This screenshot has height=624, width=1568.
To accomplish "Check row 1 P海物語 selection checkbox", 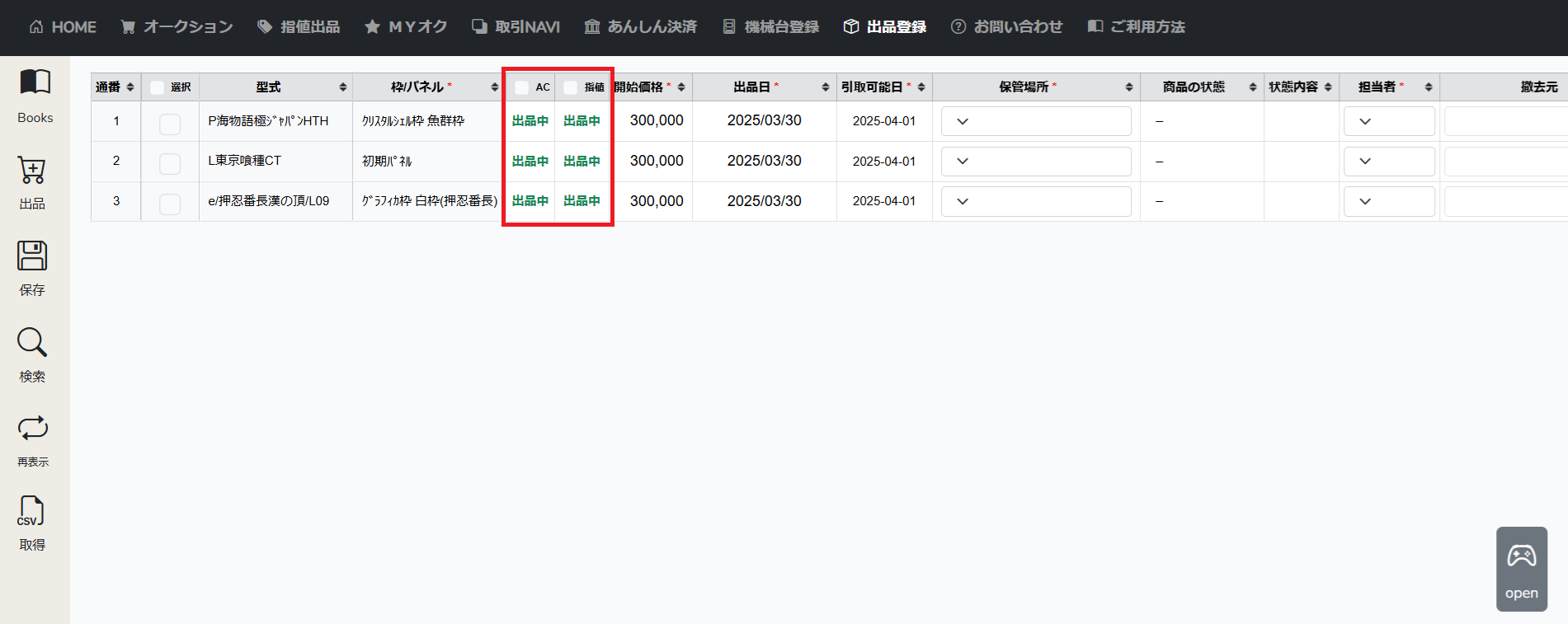I will click(x=170, y=124).
